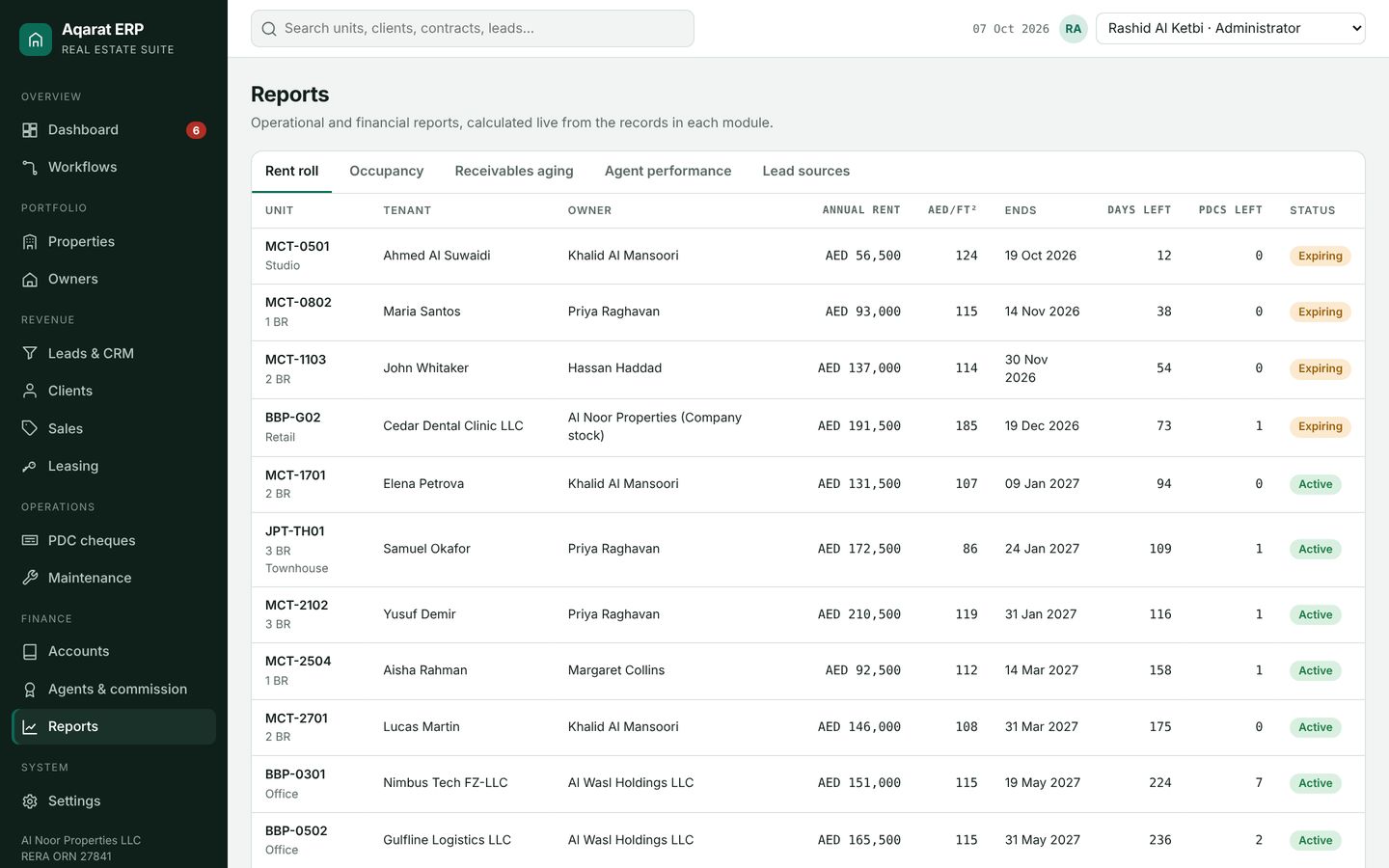Click the Aqarat ERP home logo icon
1389x868 pixels.
[36, 40]
